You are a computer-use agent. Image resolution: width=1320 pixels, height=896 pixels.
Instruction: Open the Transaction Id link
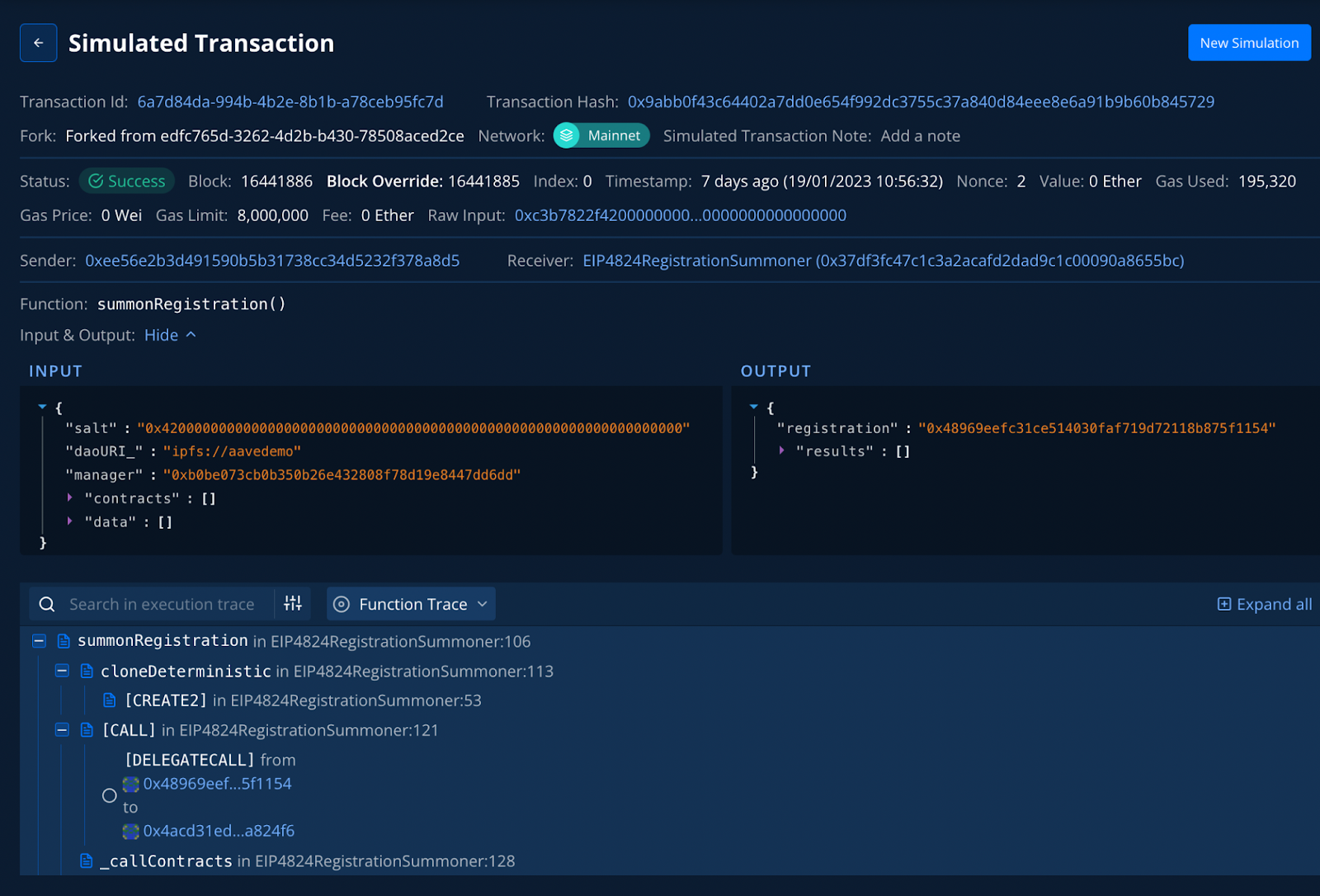point(290,101)
